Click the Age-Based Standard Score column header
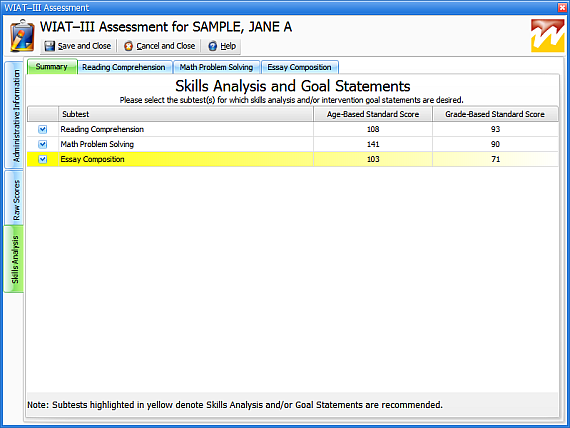 pos(373,114)
